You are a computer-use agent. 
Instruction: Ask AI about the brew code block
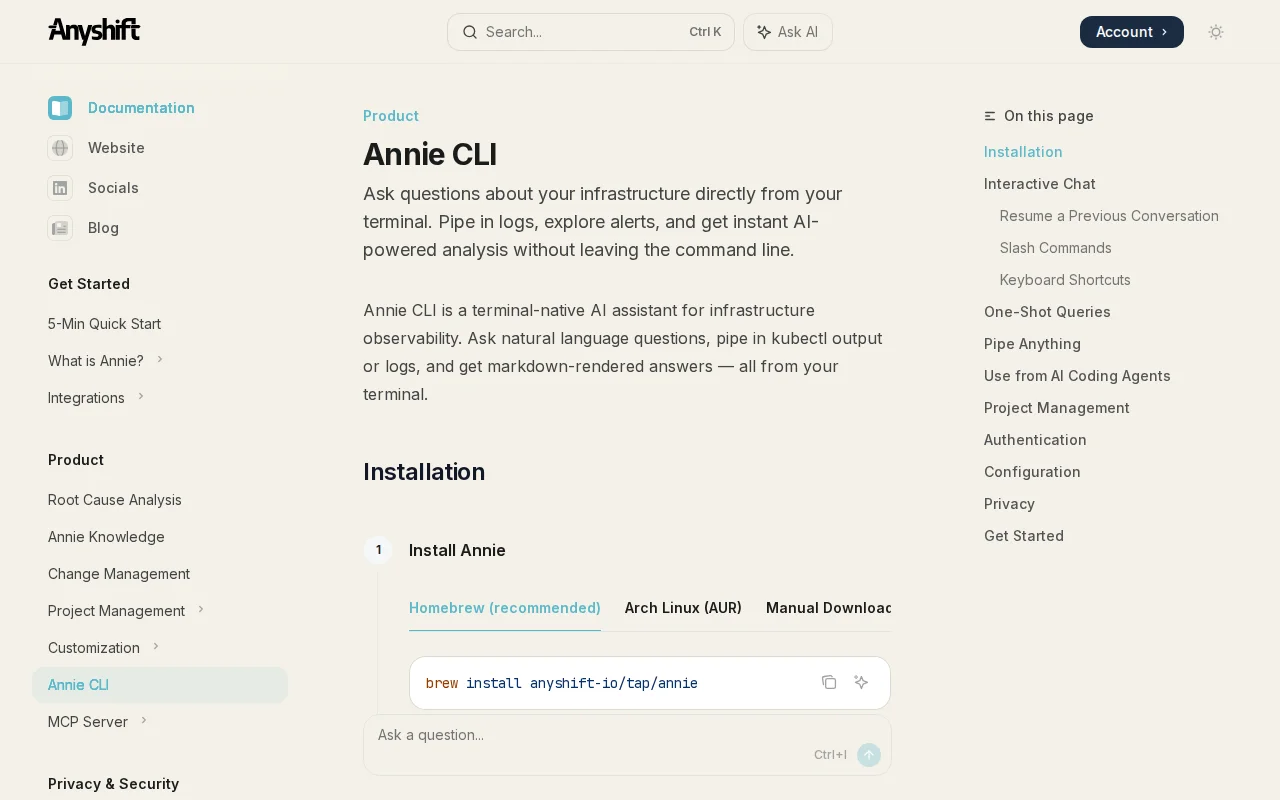click(x=861, y=682)
